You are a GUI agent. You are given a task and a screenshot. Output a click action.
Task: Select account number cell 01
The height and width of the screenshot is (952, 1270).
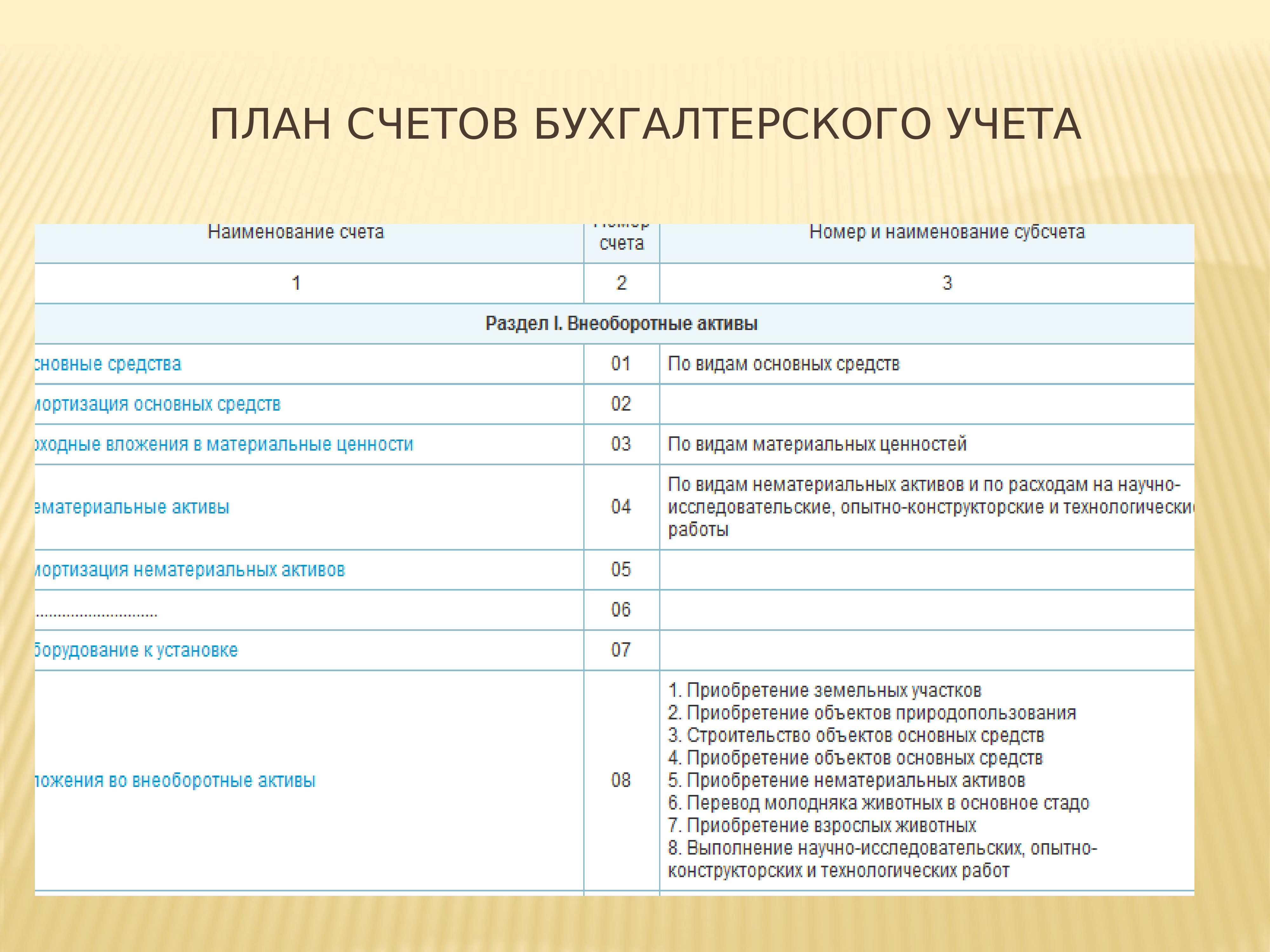coord(621,364)
